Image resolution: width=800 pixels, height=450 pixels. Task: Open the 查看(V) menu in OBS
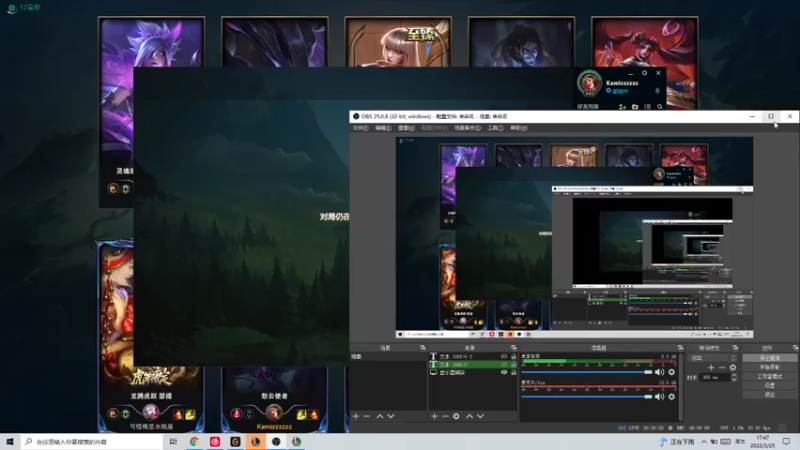pos(406,128)
